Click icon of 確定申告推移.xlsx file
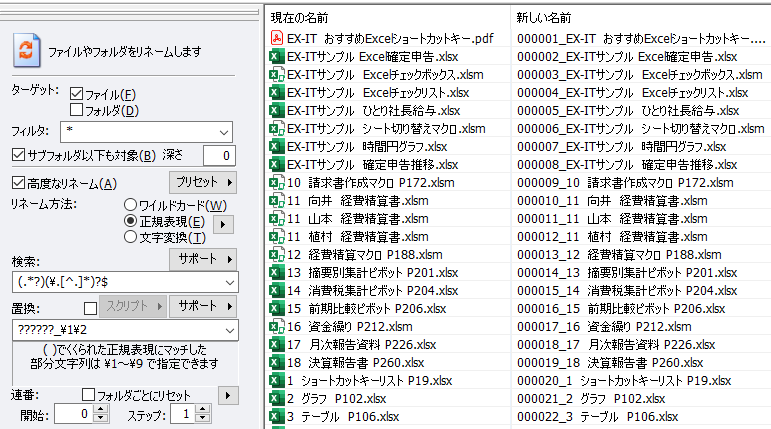This screenshot has height=429, width=771. [x=277, y=164]
